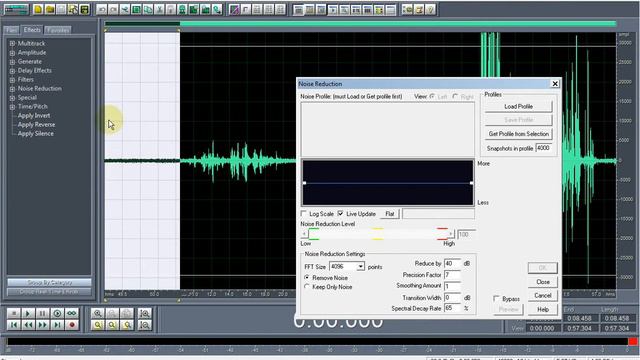Click the dialog's Help button

(542, 309)
